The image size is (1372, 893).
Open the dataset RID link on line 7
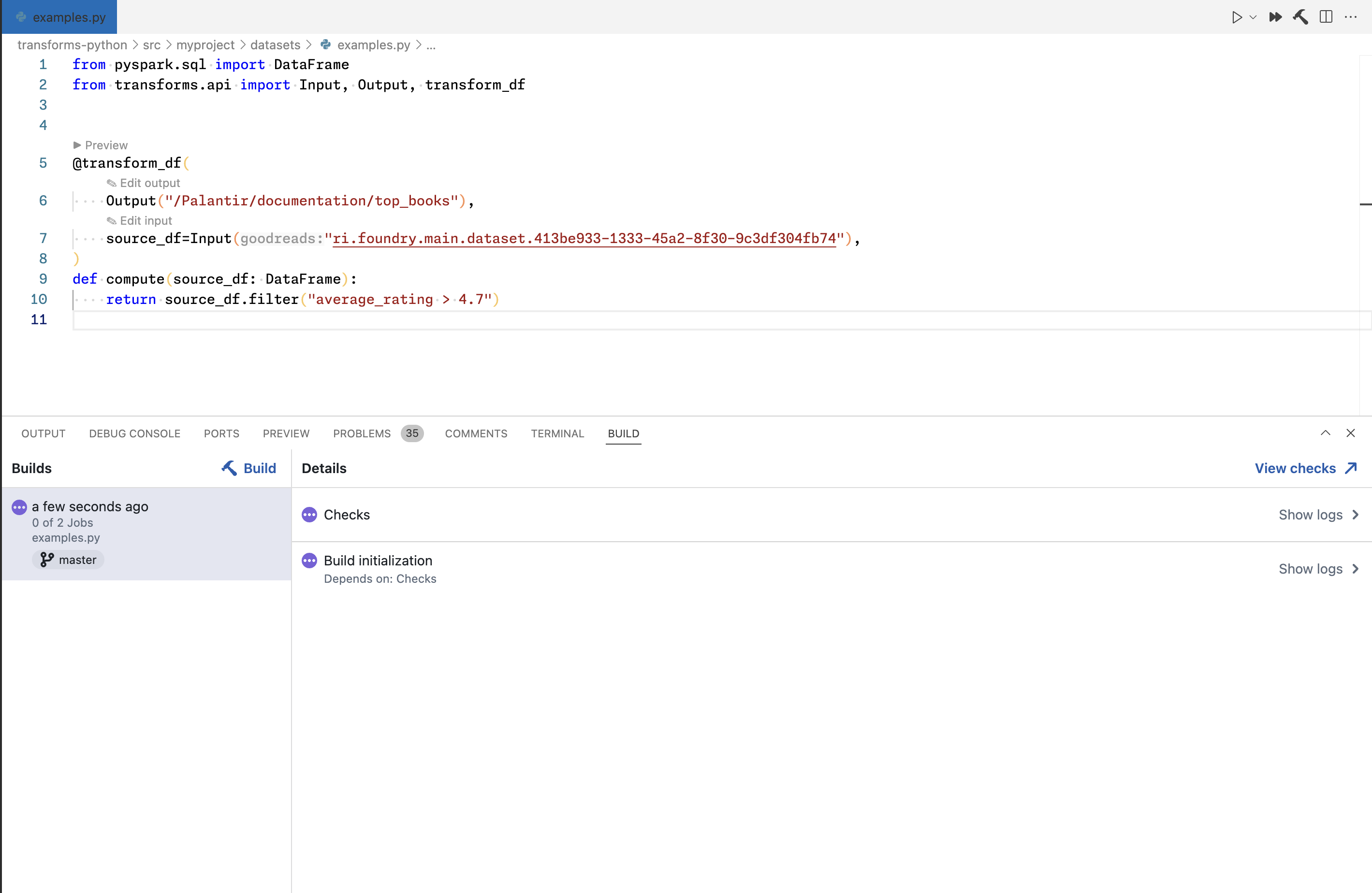point(584,239)
